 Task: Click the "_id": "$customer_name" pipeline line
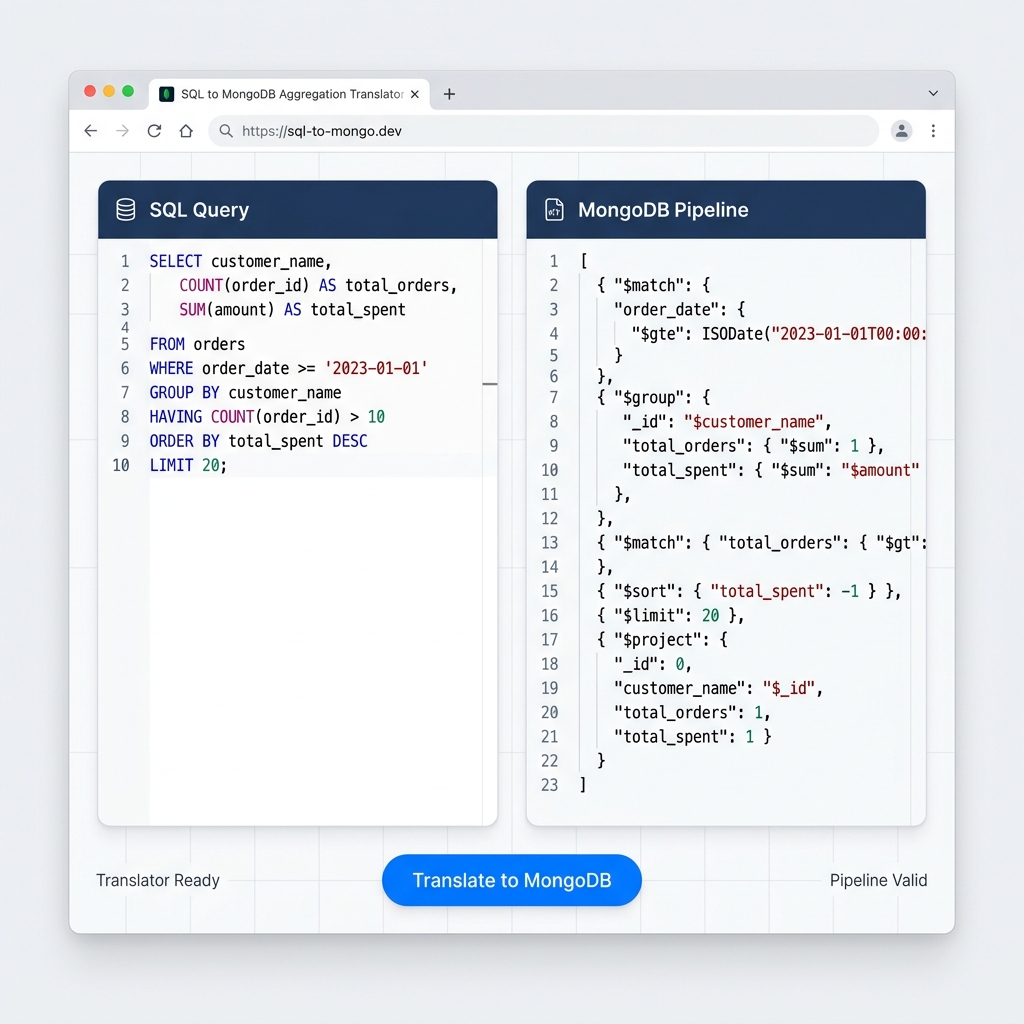[727, 421]
